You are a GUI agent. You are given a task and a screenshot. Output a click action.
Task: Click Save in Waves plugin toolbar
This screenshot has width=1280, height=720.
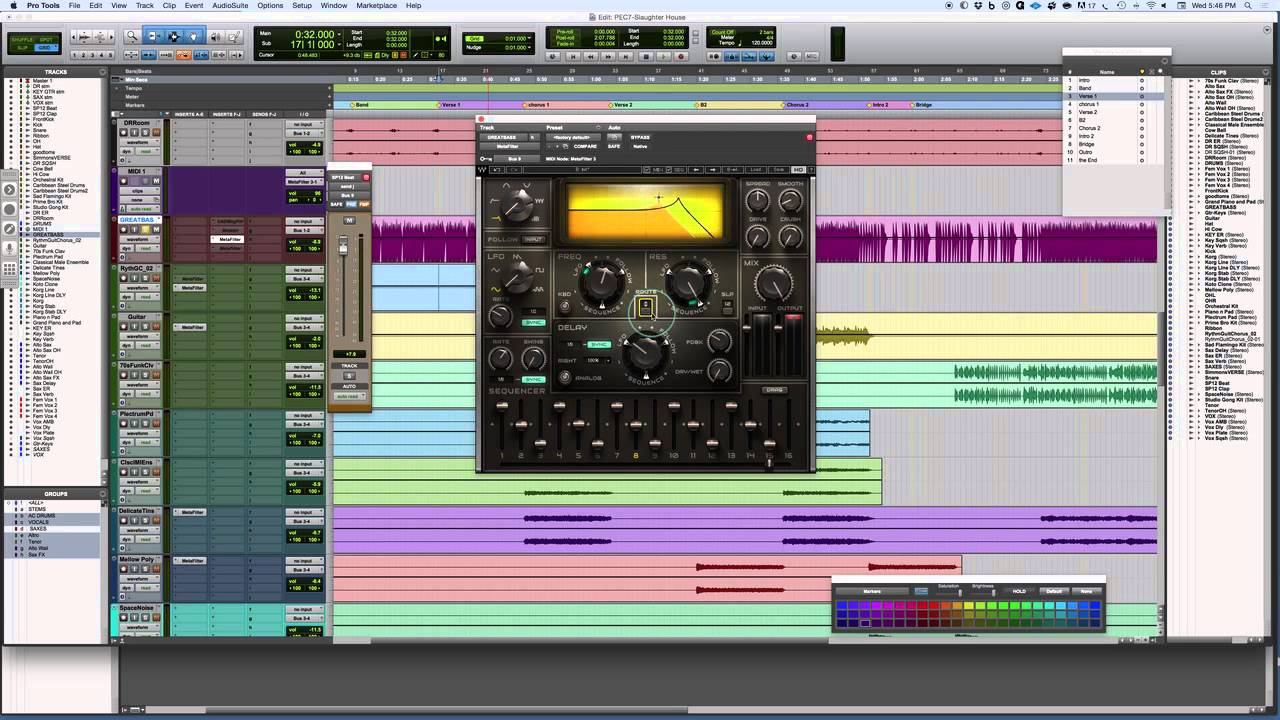click(779, 170)
